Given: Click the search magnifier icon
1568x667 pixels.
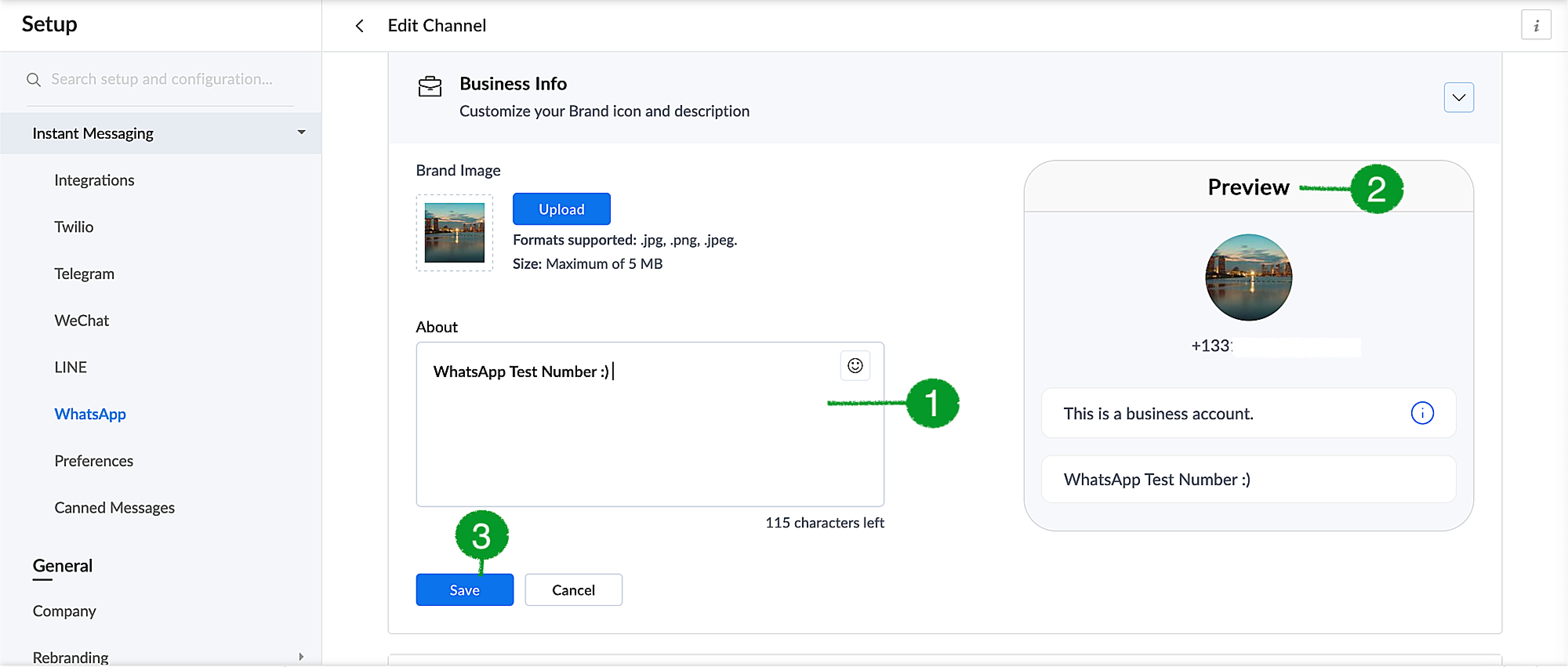Looking at the screenshot, I should click(33, 80).
